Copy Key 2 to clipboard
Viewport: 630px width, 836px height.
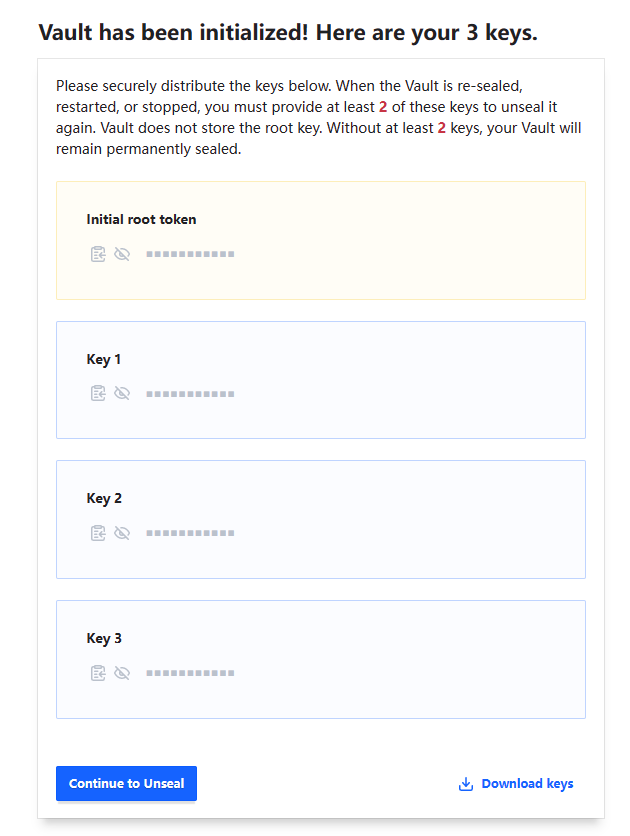tap(98, 533)
